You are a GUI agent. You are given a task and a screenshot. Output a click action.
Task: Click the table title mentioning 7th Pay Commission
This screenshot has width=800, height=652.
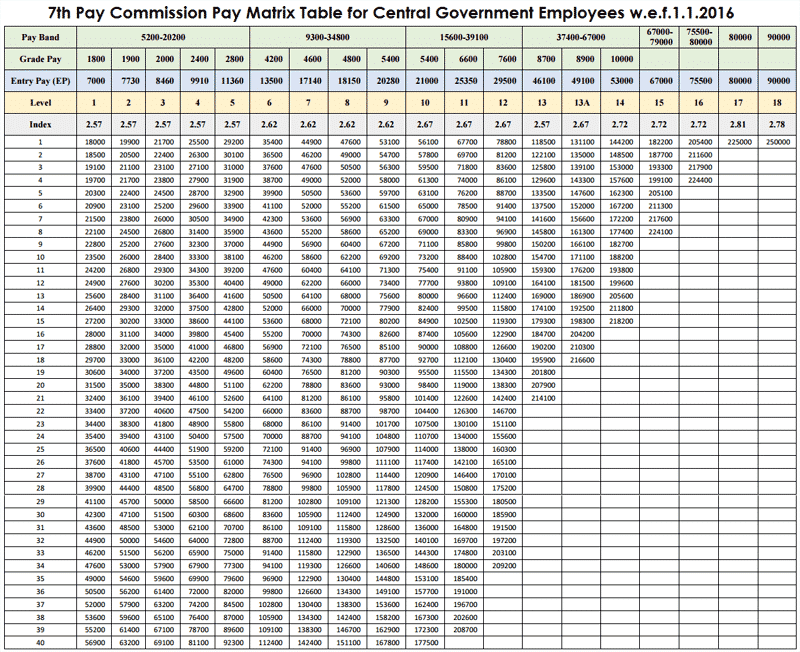tap(391, 13)
